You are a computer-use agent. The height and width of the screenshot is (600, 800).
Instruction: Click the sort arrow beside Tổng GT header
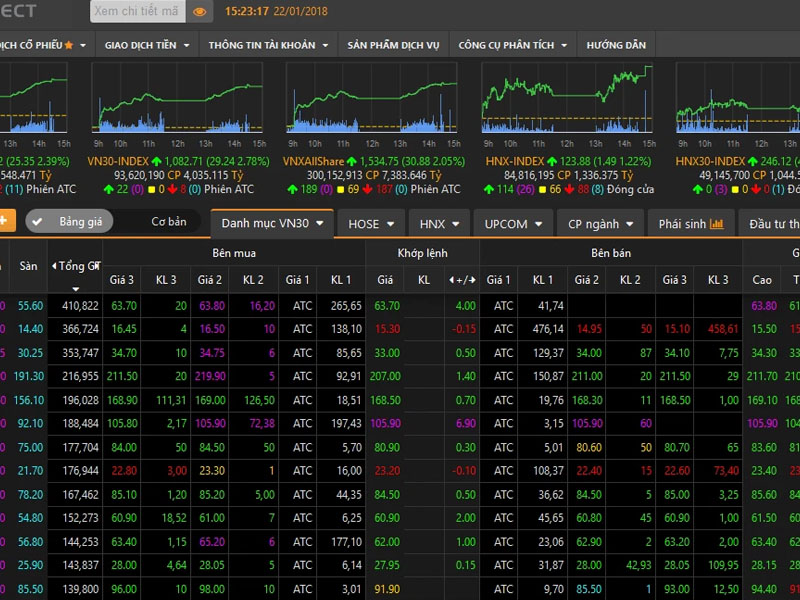pos(76,289)
